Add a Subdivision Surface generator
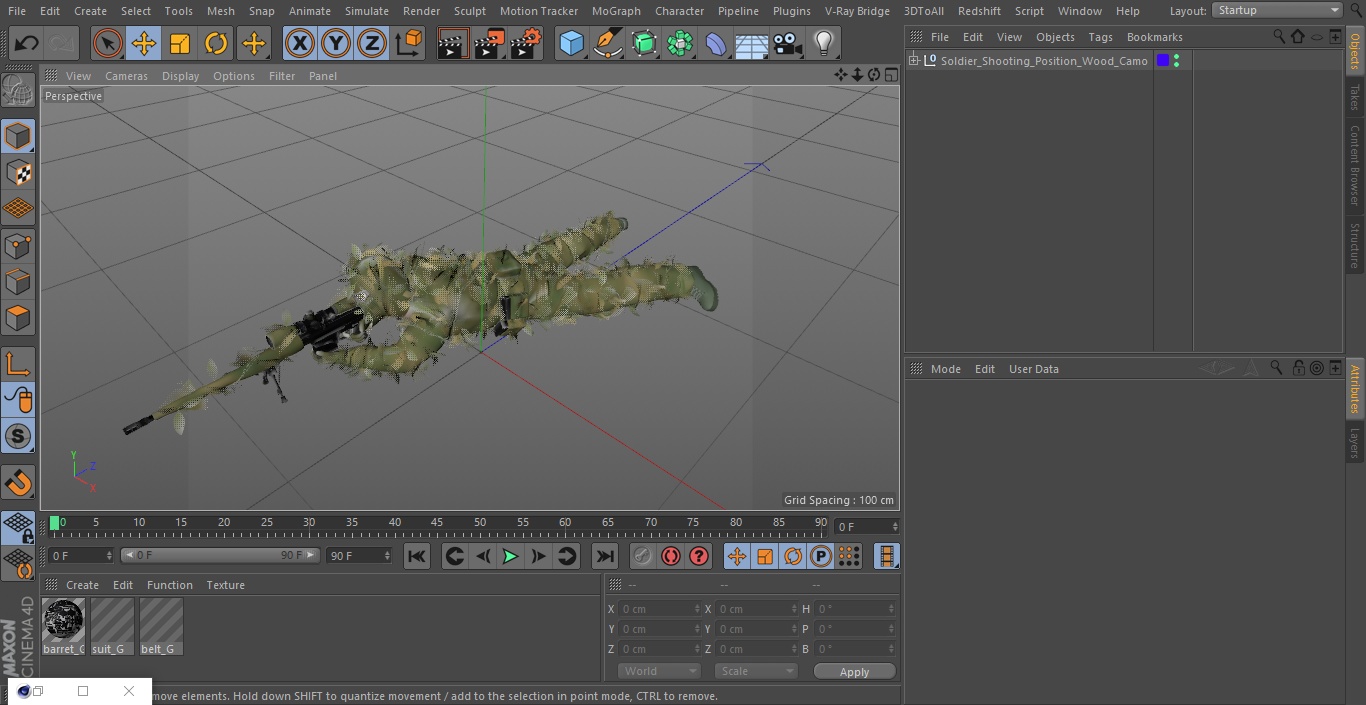The image size is (1366, 705). click(644, 43)
